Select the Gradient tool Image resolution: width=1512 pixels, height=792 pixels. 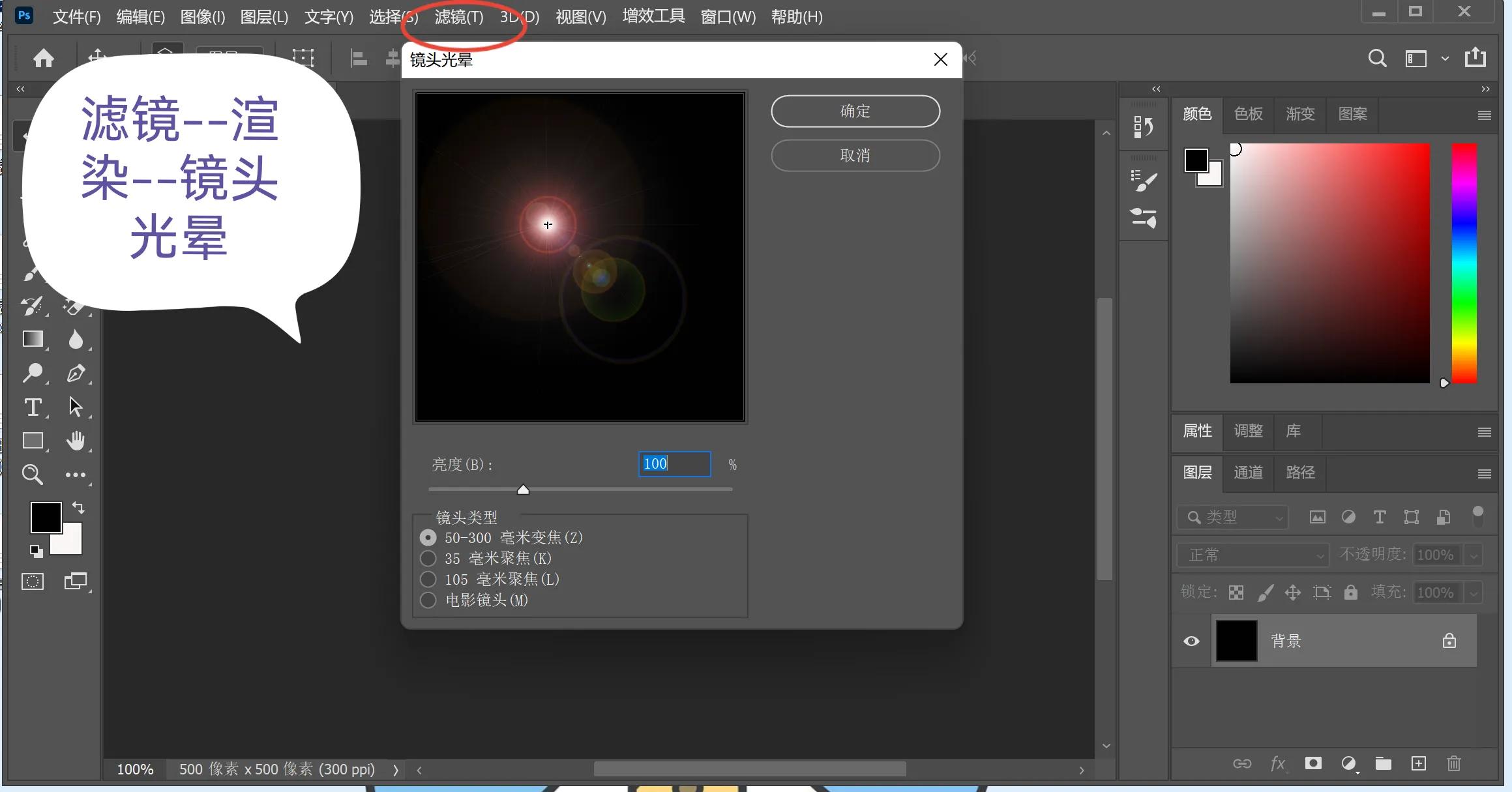click(x=34, y=340)
